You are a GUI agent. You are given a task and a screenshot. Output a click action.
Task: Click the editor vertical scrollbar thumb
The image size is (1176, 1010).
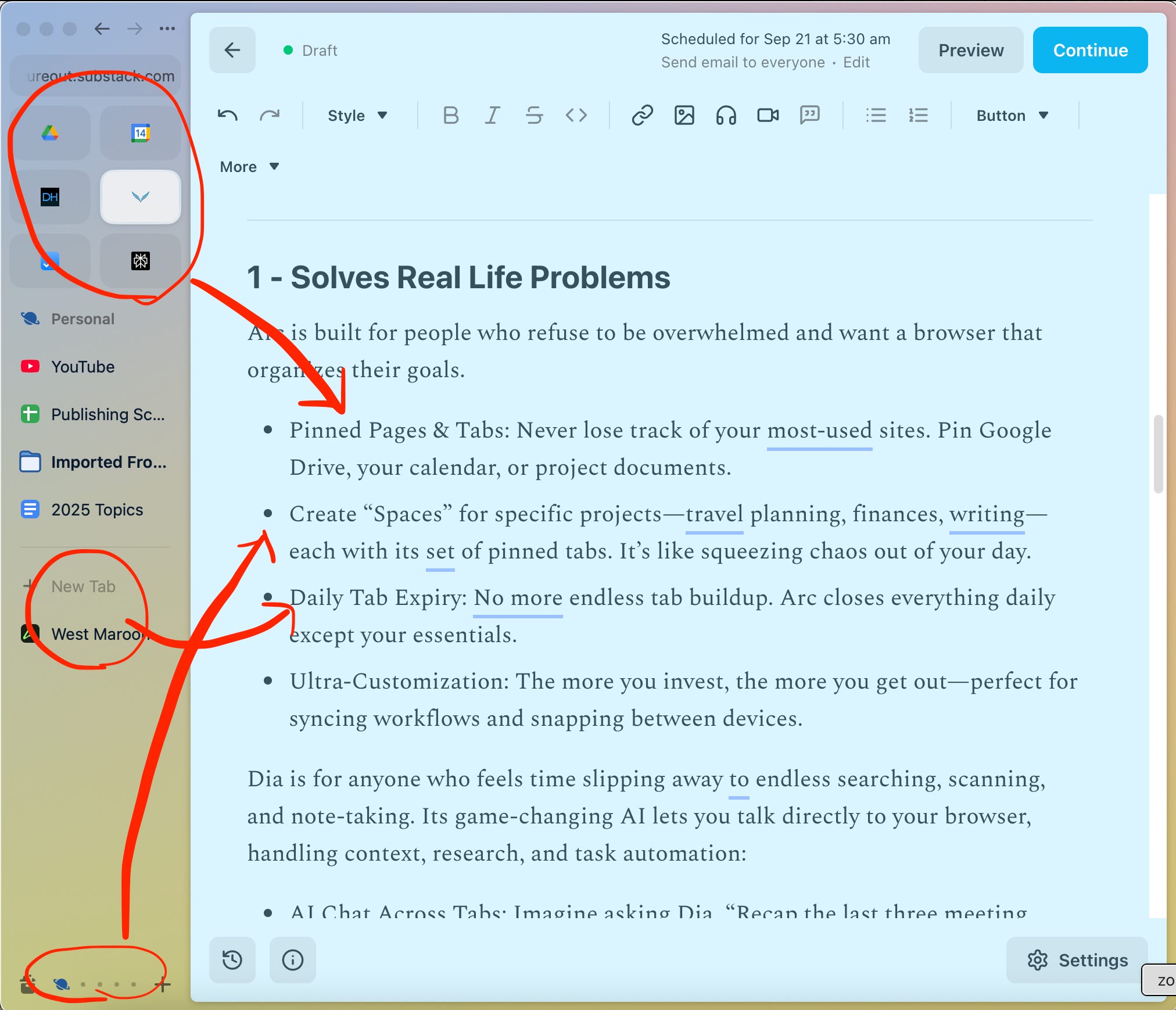click(1157, 454)
